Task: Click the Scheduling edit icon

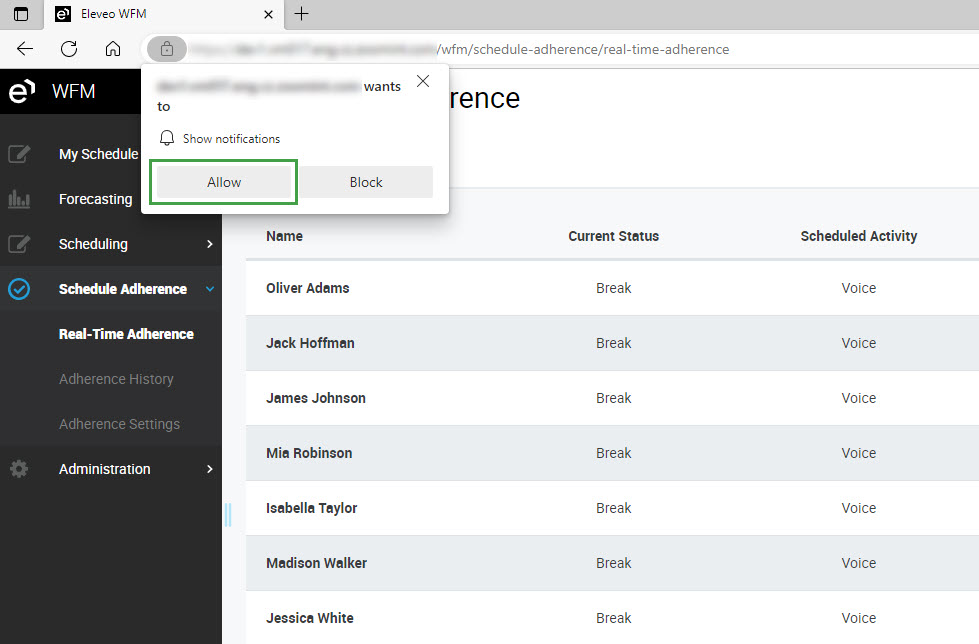Action: [19, 244]
